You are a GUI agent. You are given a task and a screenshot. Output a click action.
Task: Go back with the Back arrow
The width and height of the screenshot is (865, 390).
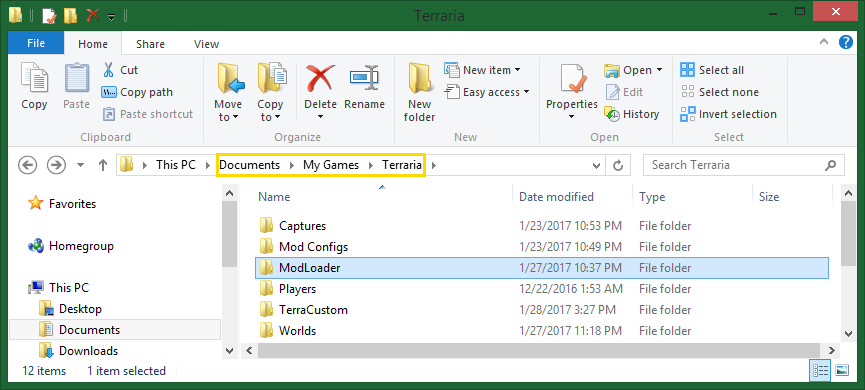(x=28, y=164)
